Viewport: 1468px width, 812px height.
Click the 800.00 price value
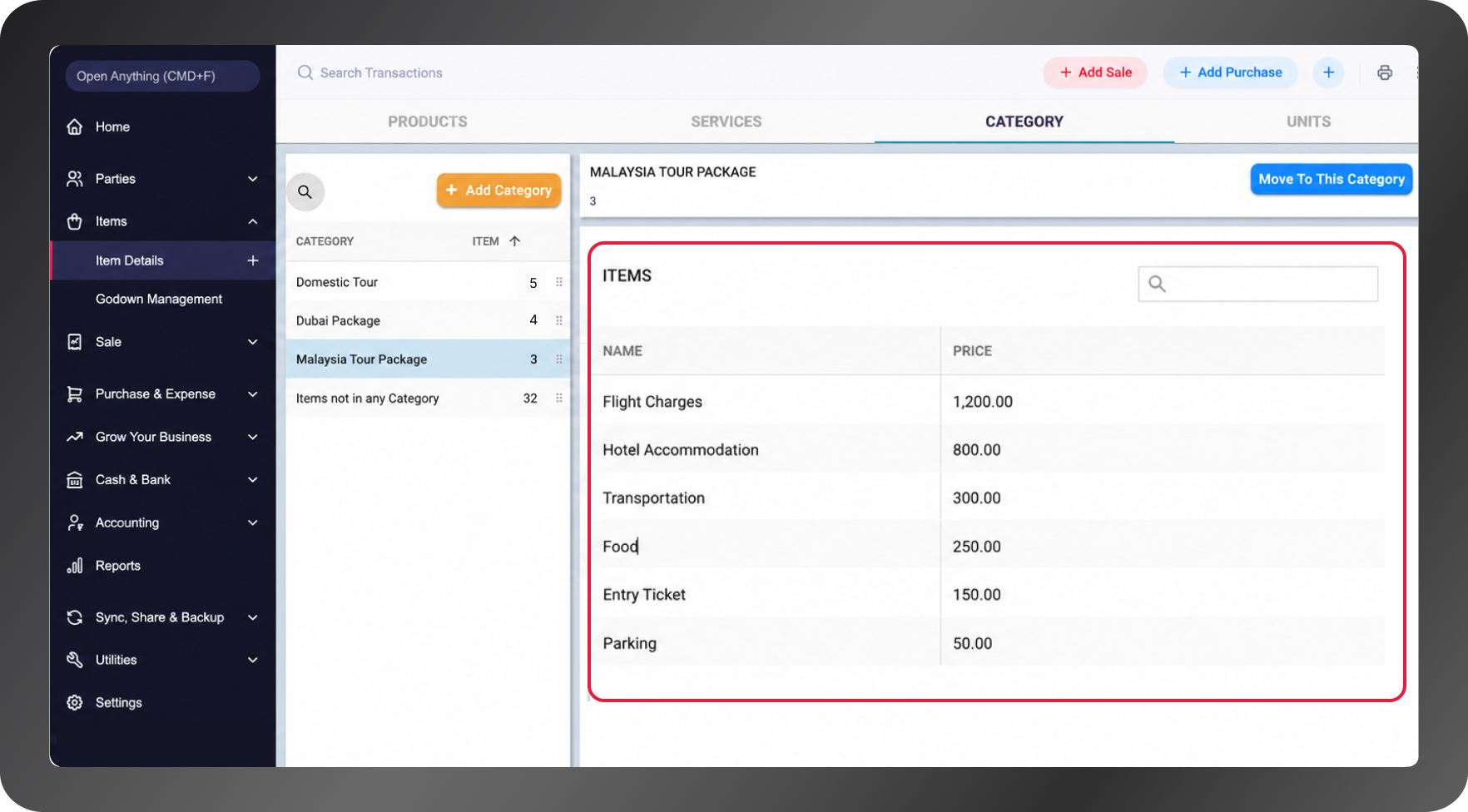tap(977, 450)
